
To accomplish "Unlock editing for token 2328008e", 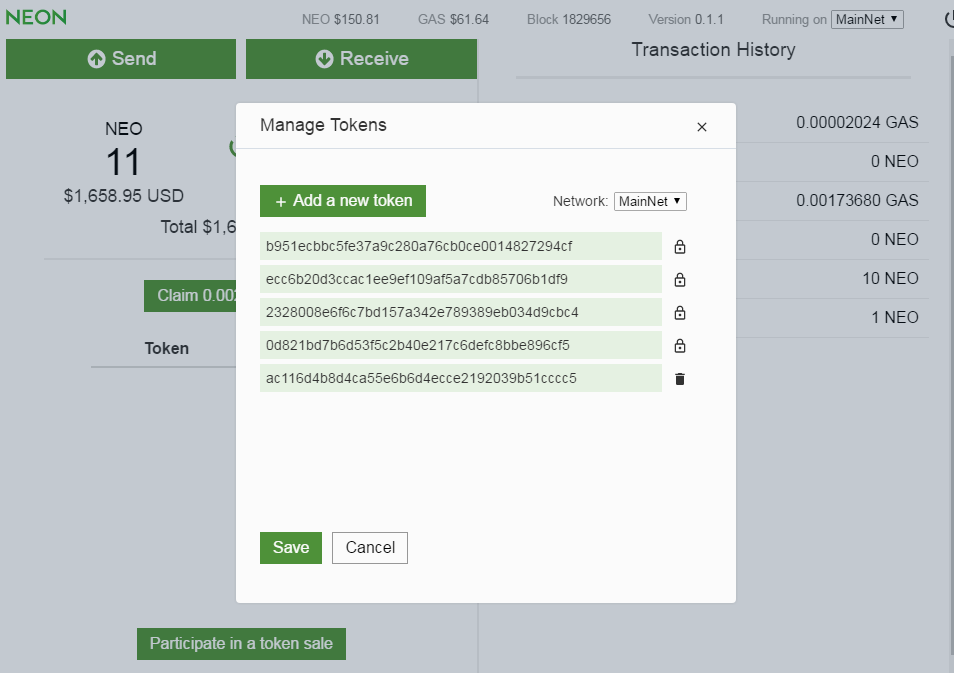I will tap(679, 312).
